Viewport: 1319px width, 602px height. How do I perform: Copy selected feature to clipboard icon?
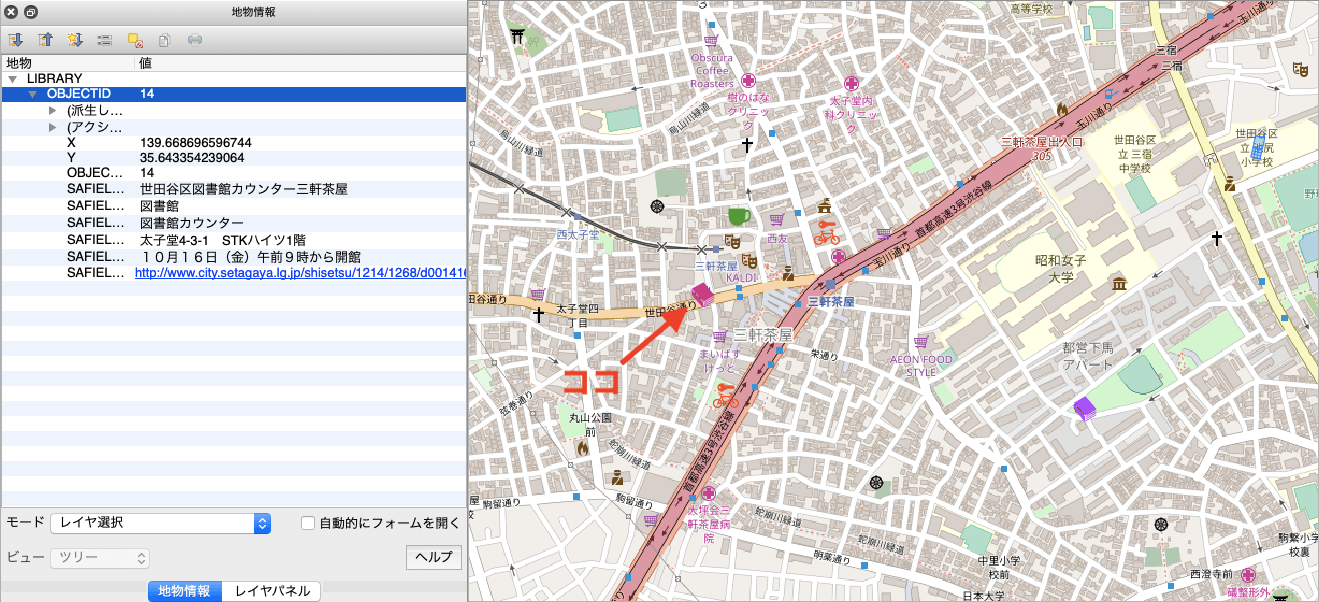point(165,40)
